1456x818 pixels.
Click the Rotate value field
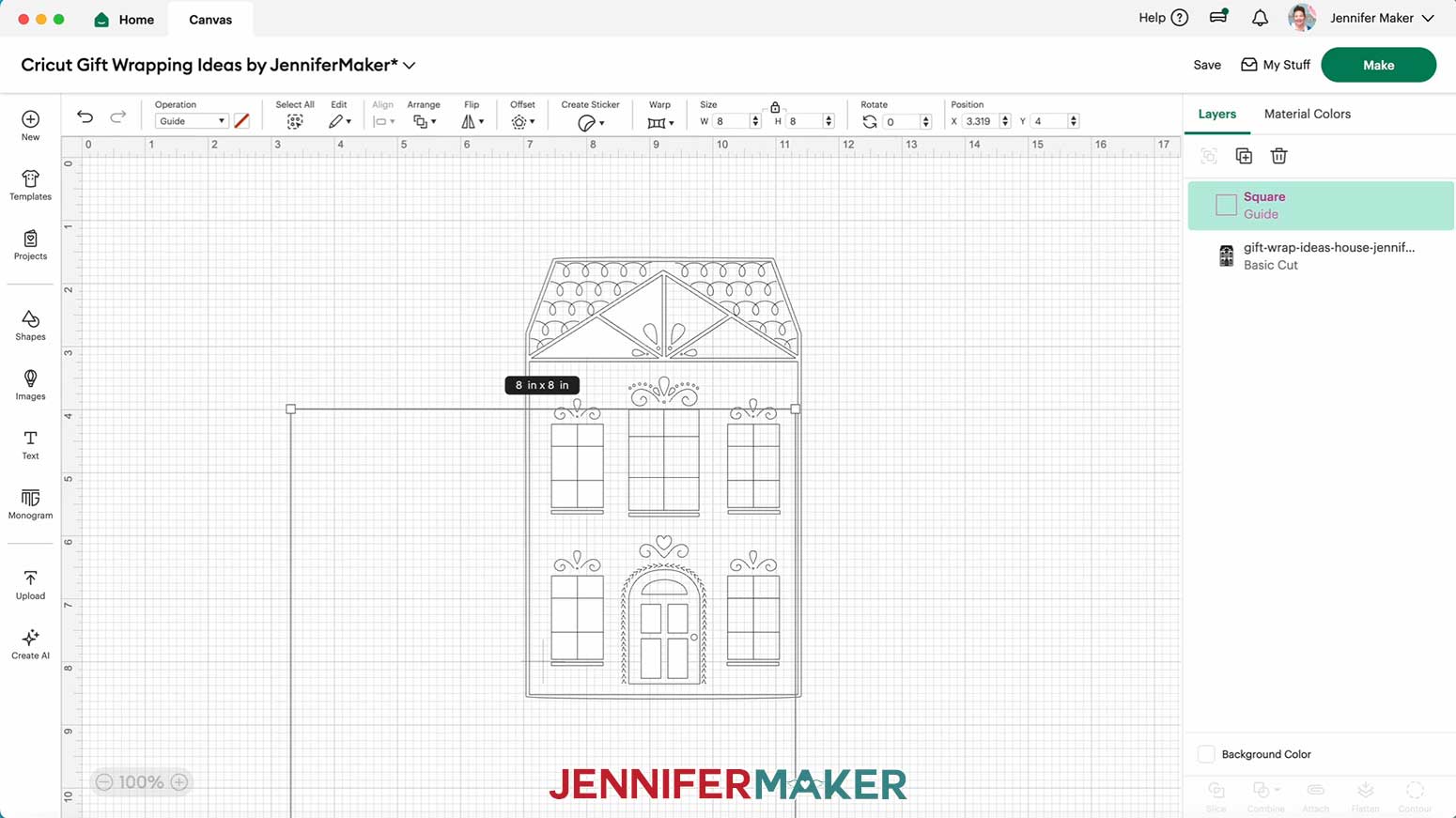[x=901, y=122]
